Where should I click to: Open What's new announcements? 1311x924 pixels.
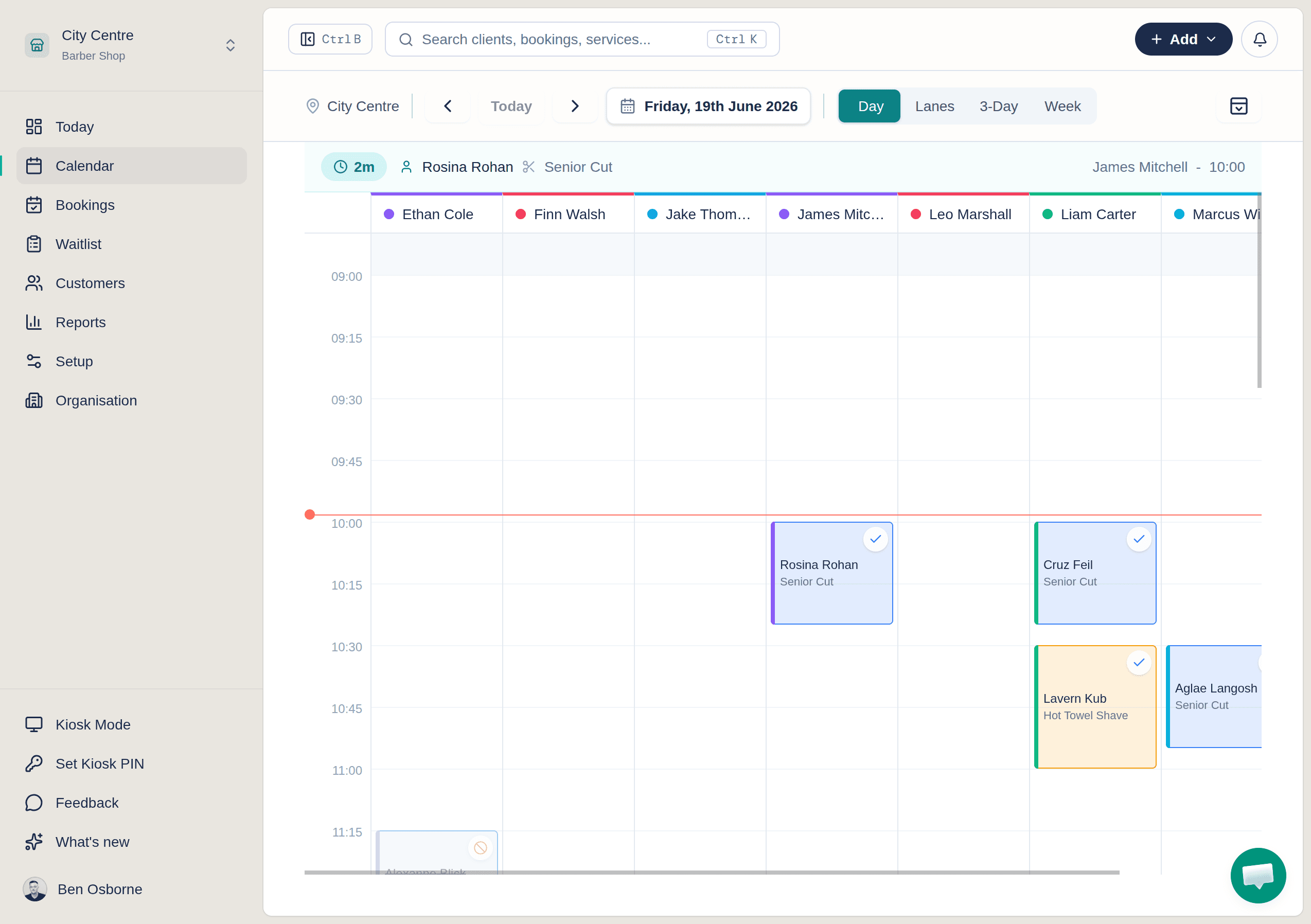click(x=131, y=842)
